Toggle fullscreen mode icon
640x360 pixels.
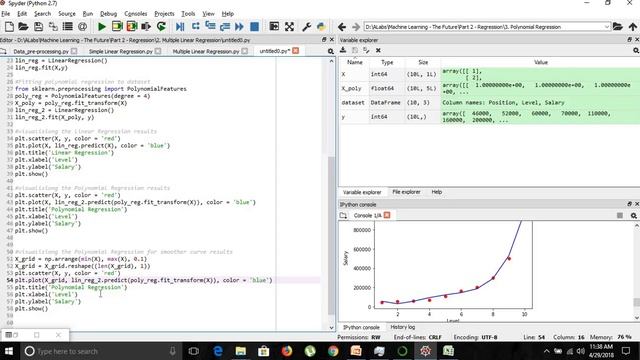(289, 27)
